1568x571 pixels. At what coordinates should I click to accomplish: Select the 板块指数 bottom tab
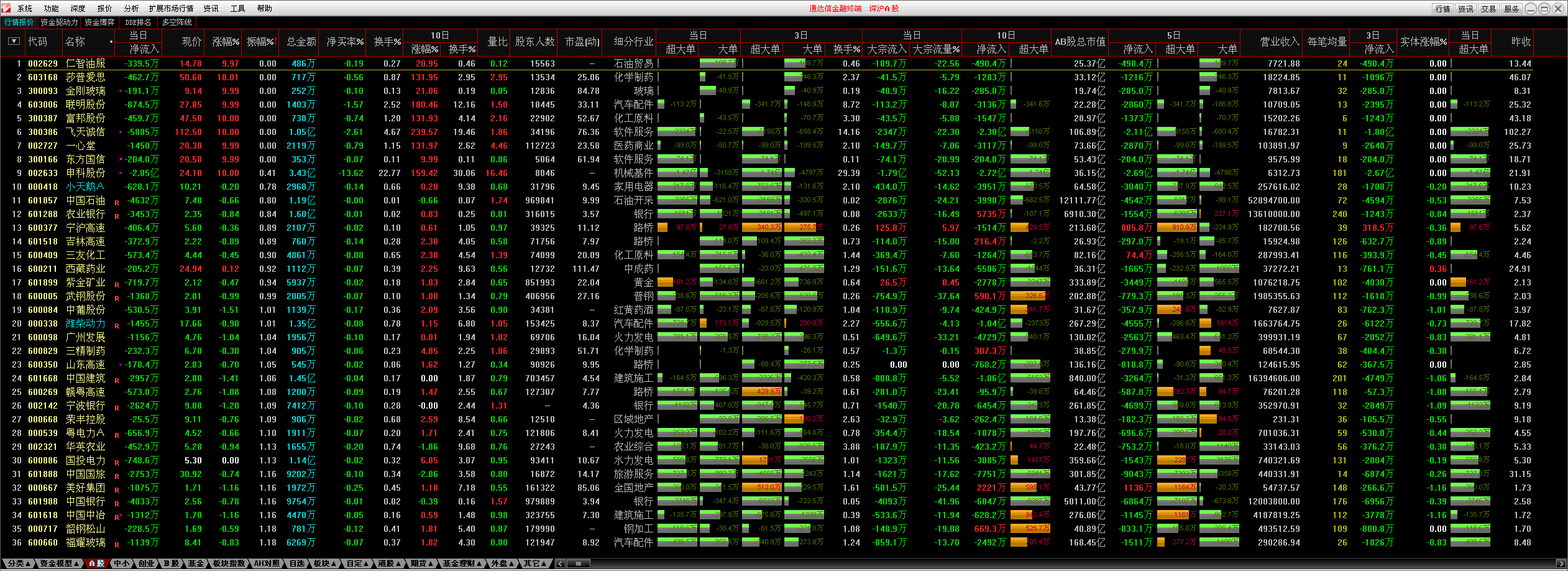coord(229,564)
